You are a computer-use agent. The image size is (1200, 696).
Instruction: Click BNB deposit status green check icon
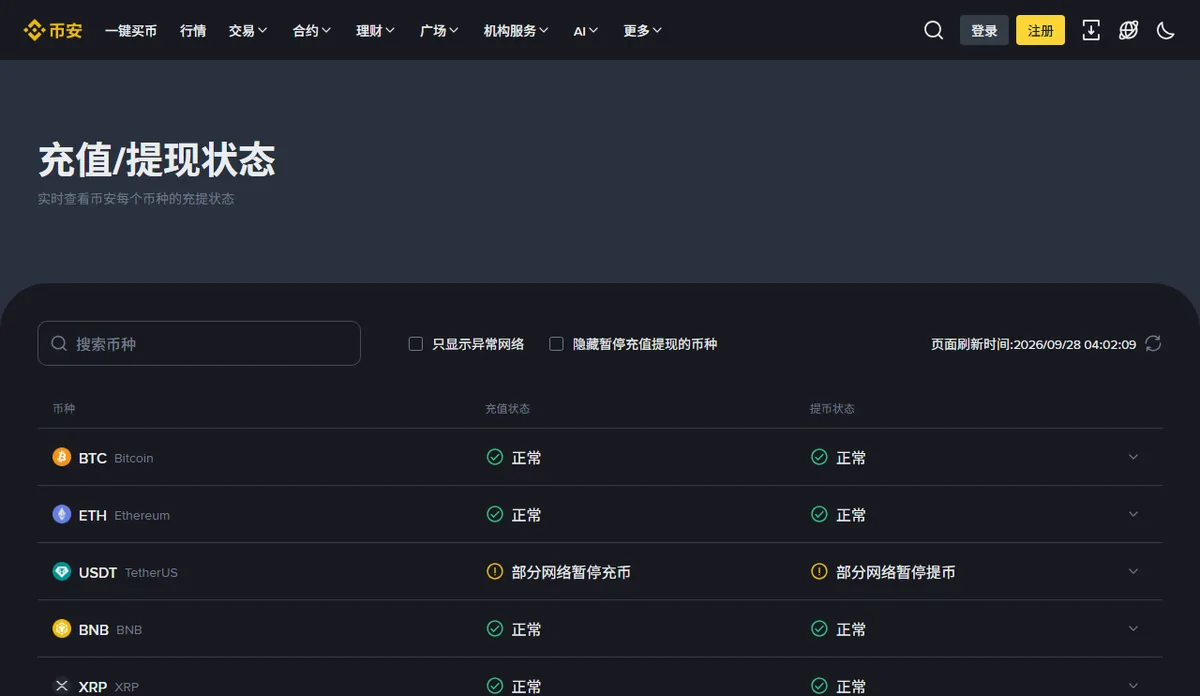494,628
